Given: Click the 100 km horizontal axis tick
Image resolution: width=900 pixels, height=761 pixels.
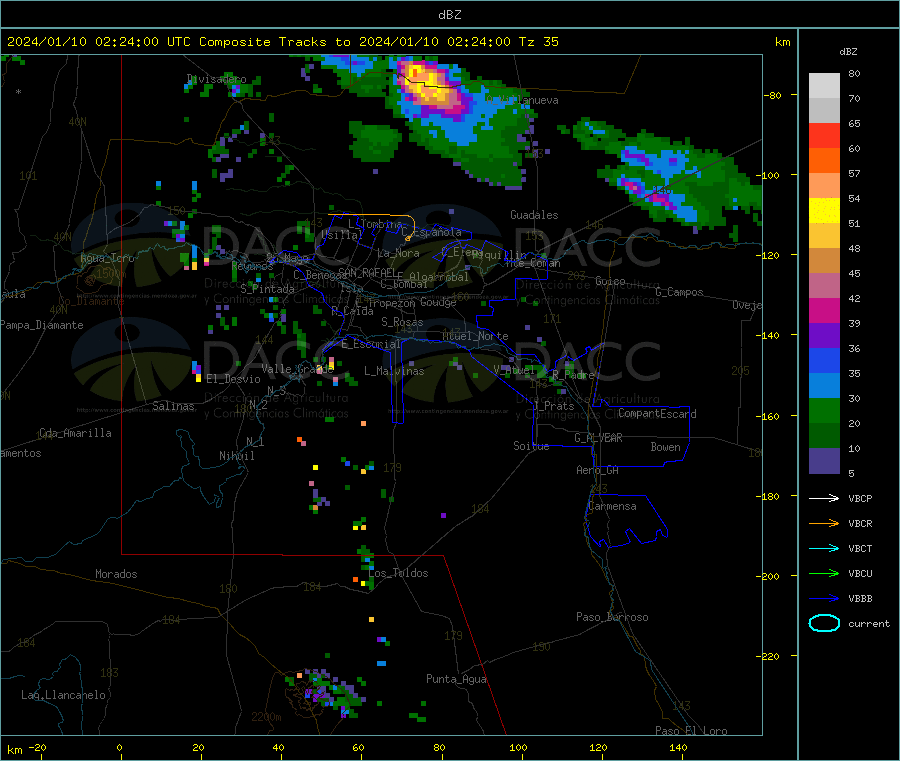Looking at the screenshot, I should pyautogui.click(x=518, y=747).
